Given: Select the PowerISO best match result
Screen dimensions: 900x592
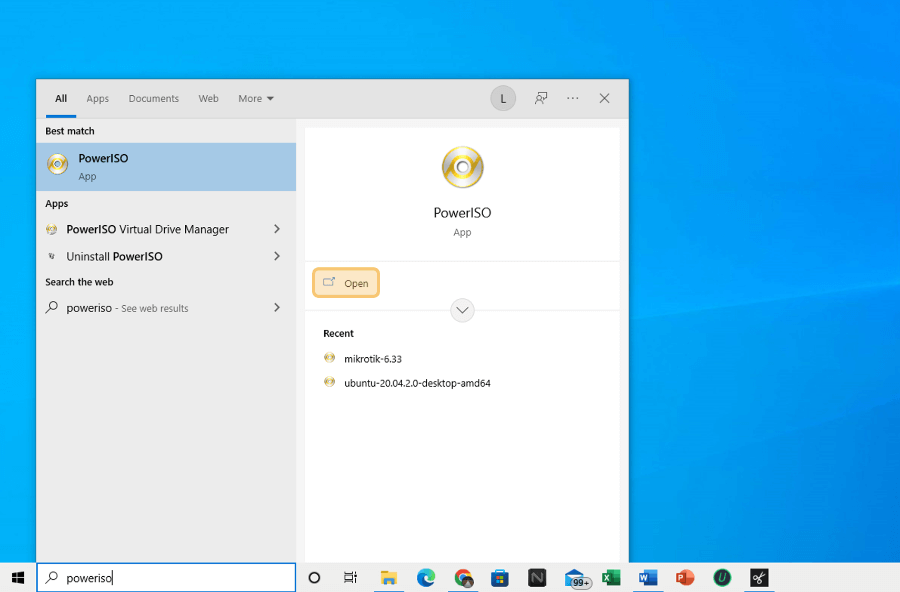Looking at the screenshot, I should pos(166,167).
